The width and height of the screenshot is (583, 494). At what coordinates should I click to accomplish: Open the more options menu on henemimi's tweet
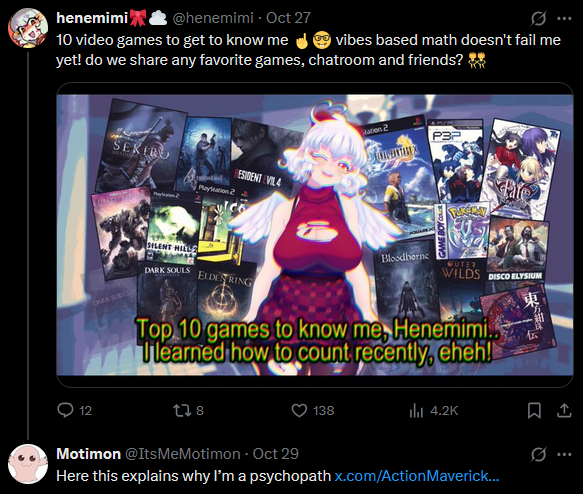pyautogui.click(x=564, y=18)
